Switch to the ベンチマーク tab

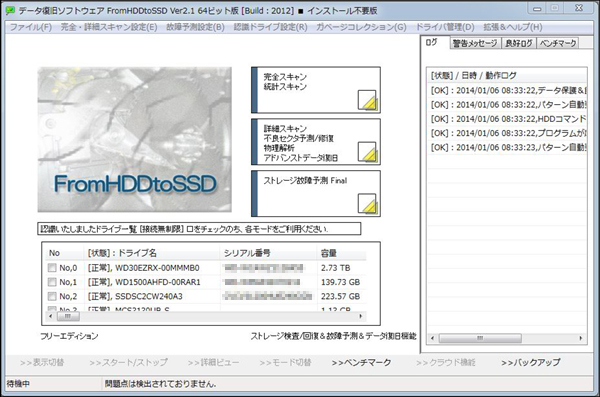[x=558, y=43]
